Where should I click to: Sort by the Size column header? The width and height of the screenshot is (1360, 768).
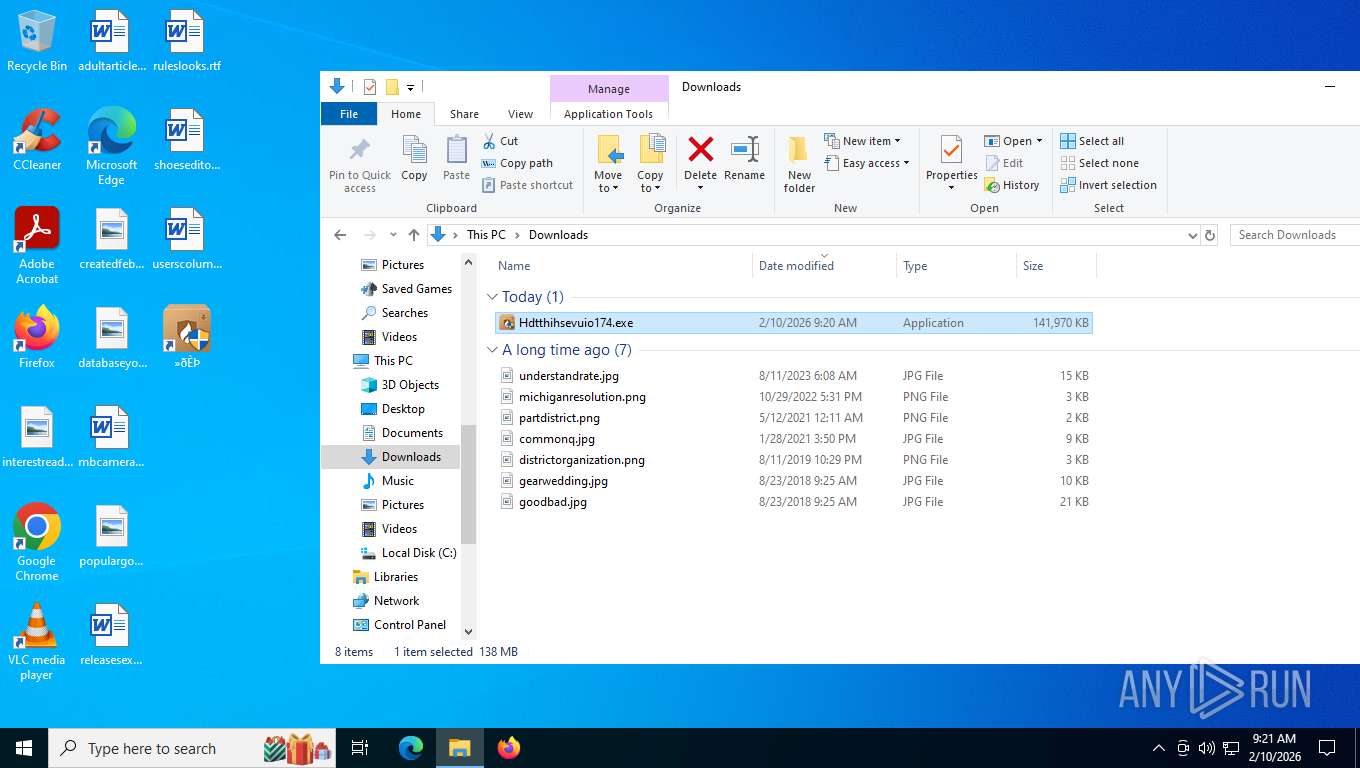click(x=1056, y=266)
